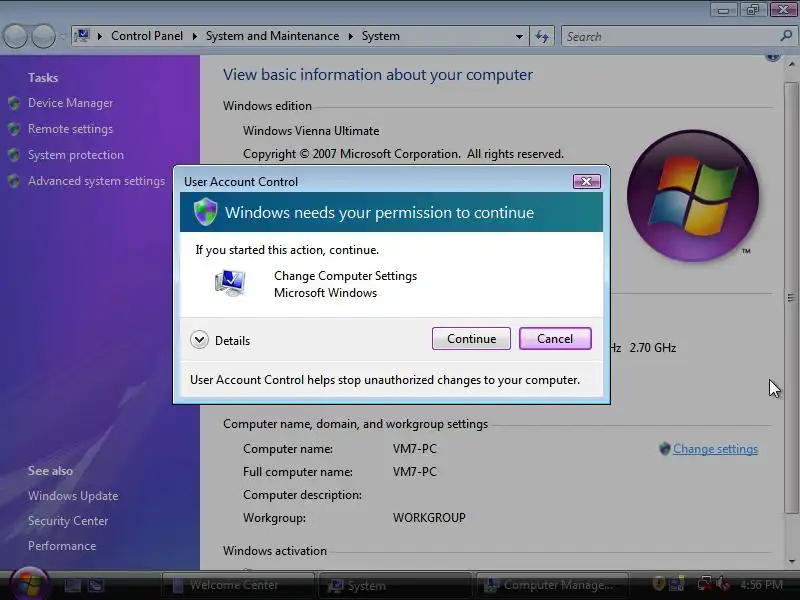Click shield icon beside Advanced system settings
Viewport: 800px width, 600px height.
[14, 181]
